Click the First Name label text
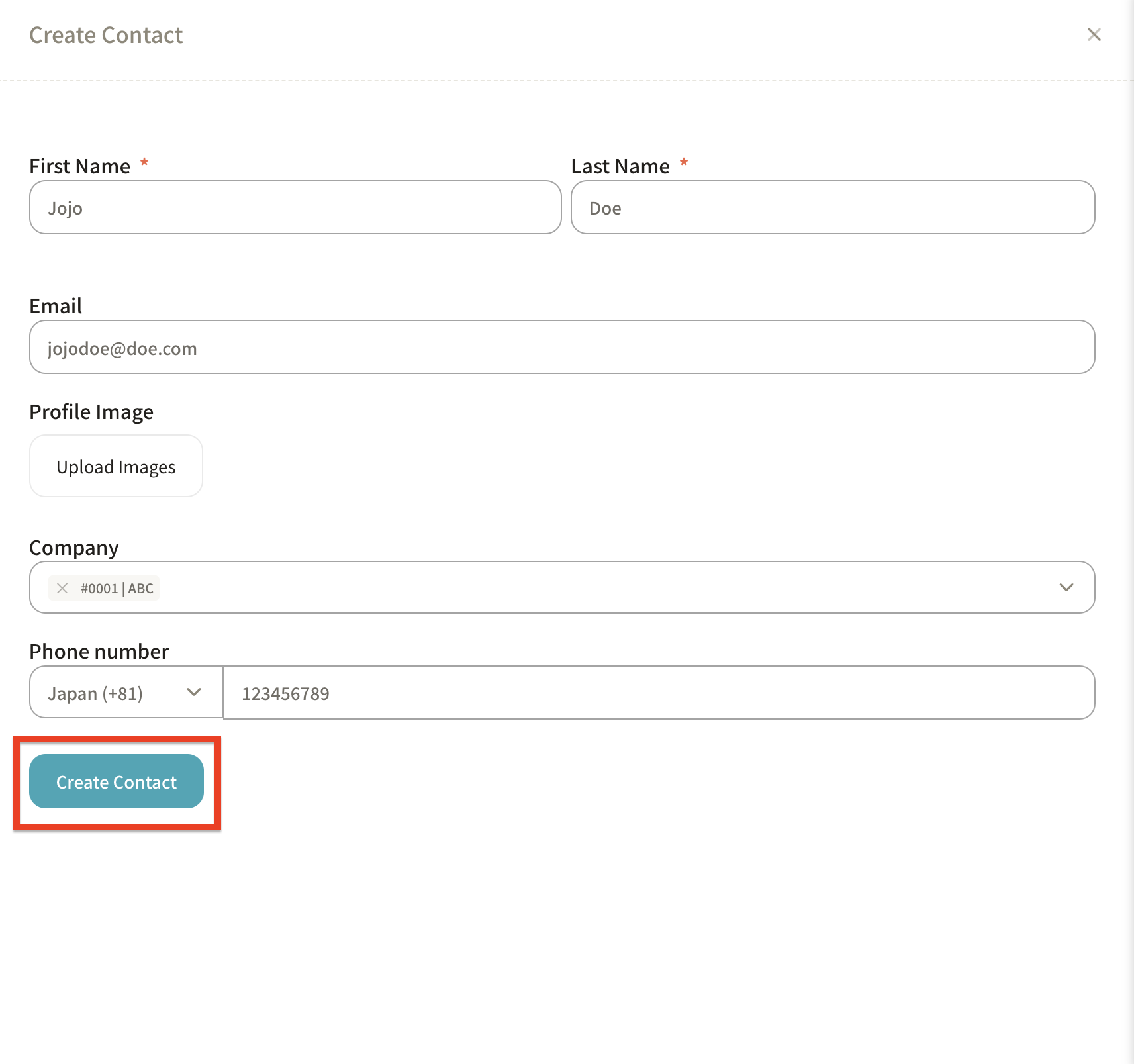Screen dimensions: 1134x1064 [79, 166]
